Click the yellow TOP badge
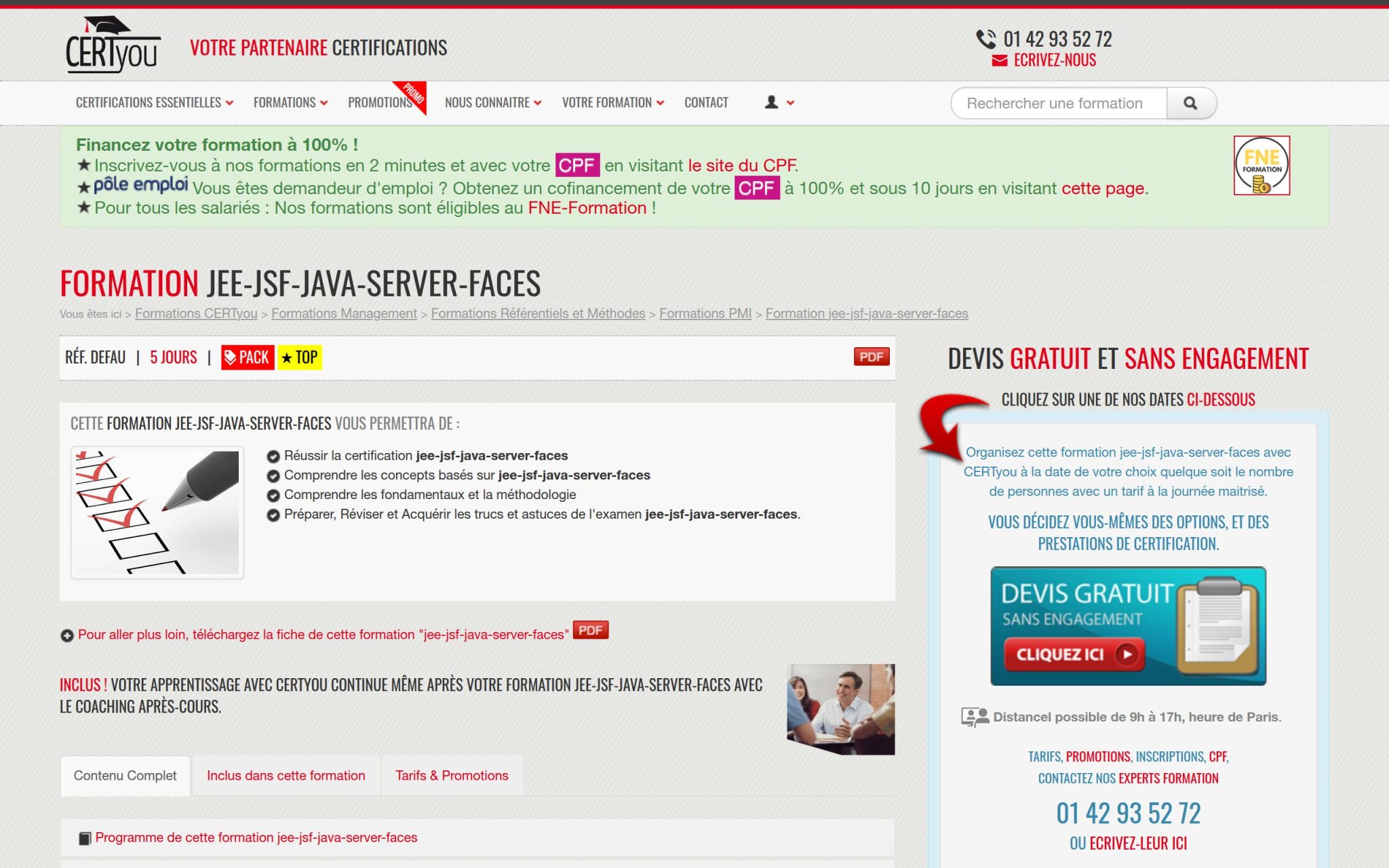Image resolution: width=1389 pixels, height=868 pixels. pyautogui.click(x=300, y=357)
